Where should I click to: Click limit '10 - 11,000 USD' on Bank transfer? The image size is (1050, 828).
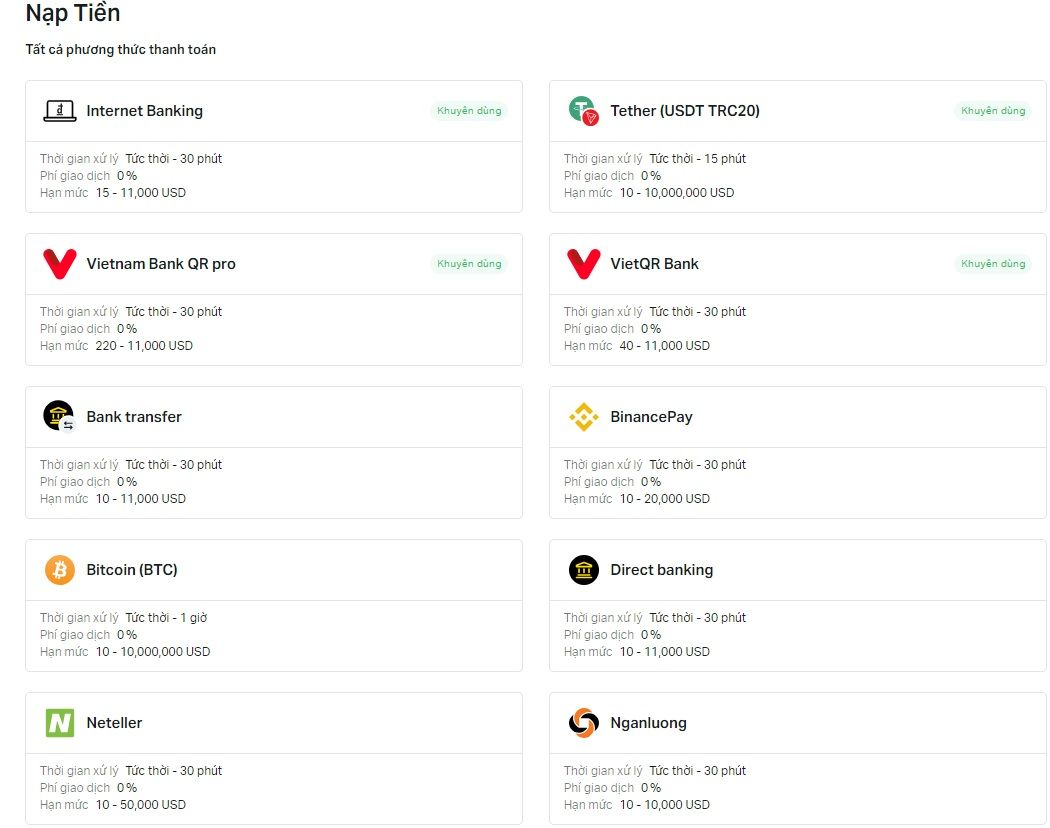click(x=141, y=498)
